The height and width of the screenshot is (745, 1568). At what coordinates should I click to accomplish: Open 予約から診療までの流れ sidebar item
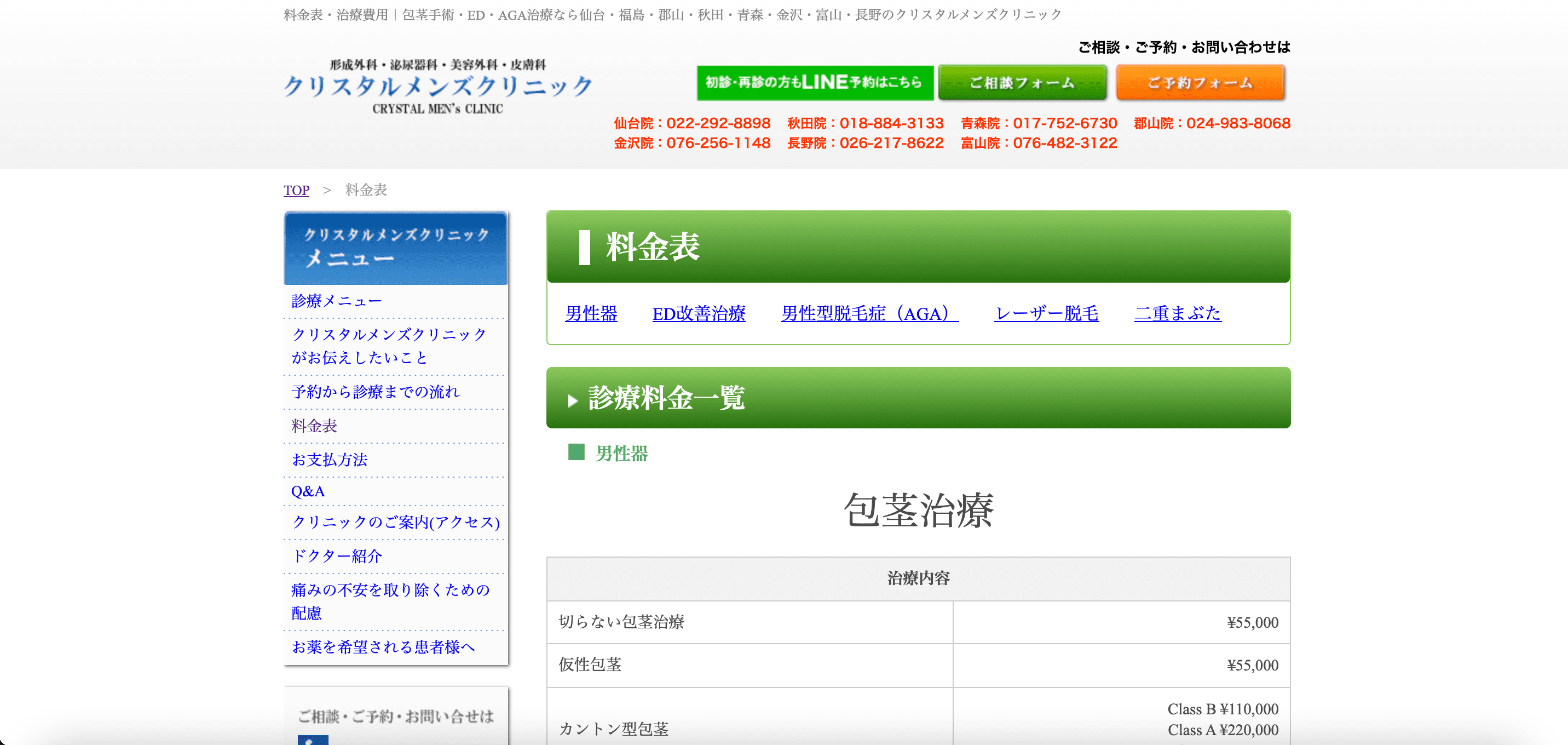point(375,392)
